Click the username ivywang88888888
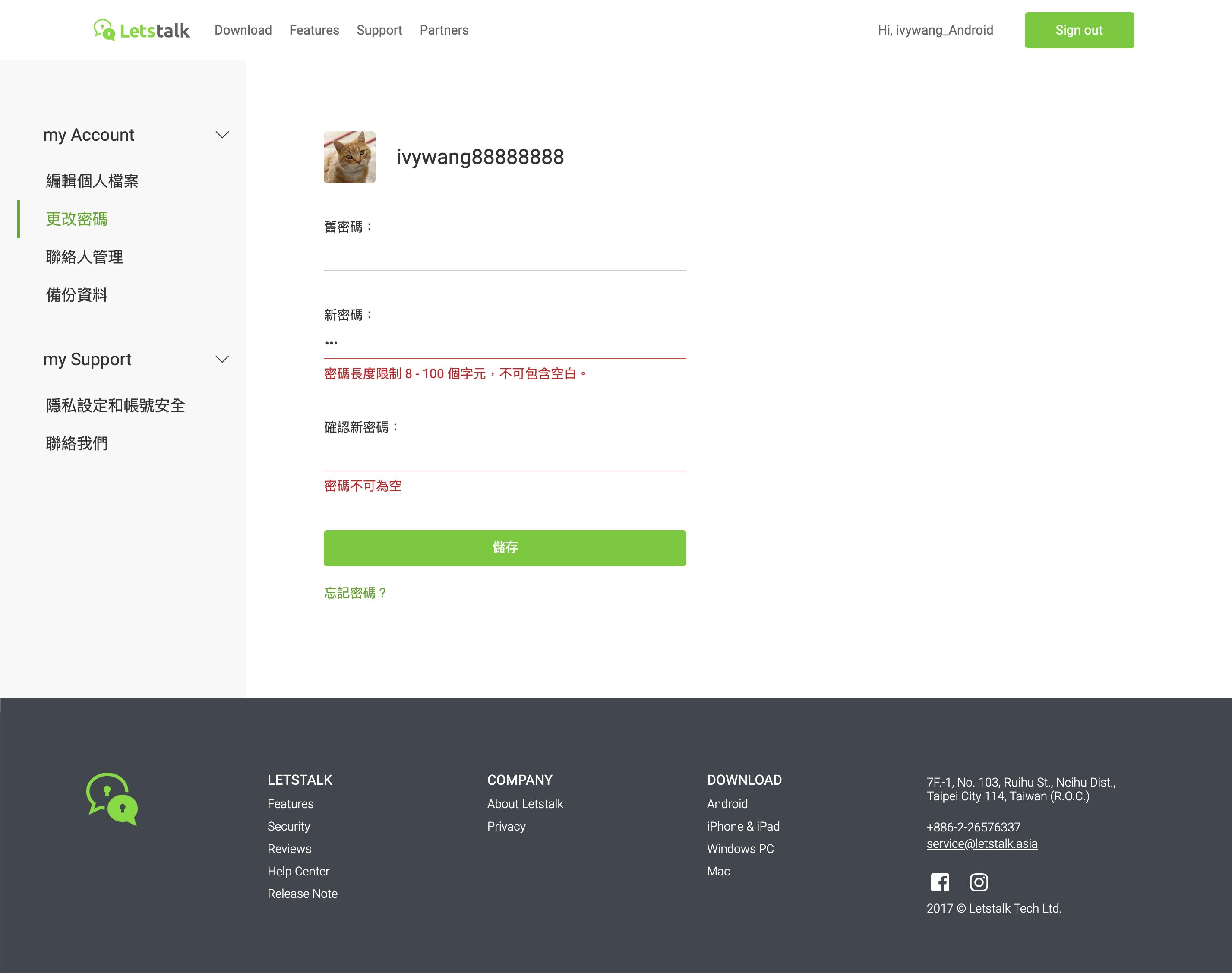The height and width of the screenshot is (973, 1232). 480,157
